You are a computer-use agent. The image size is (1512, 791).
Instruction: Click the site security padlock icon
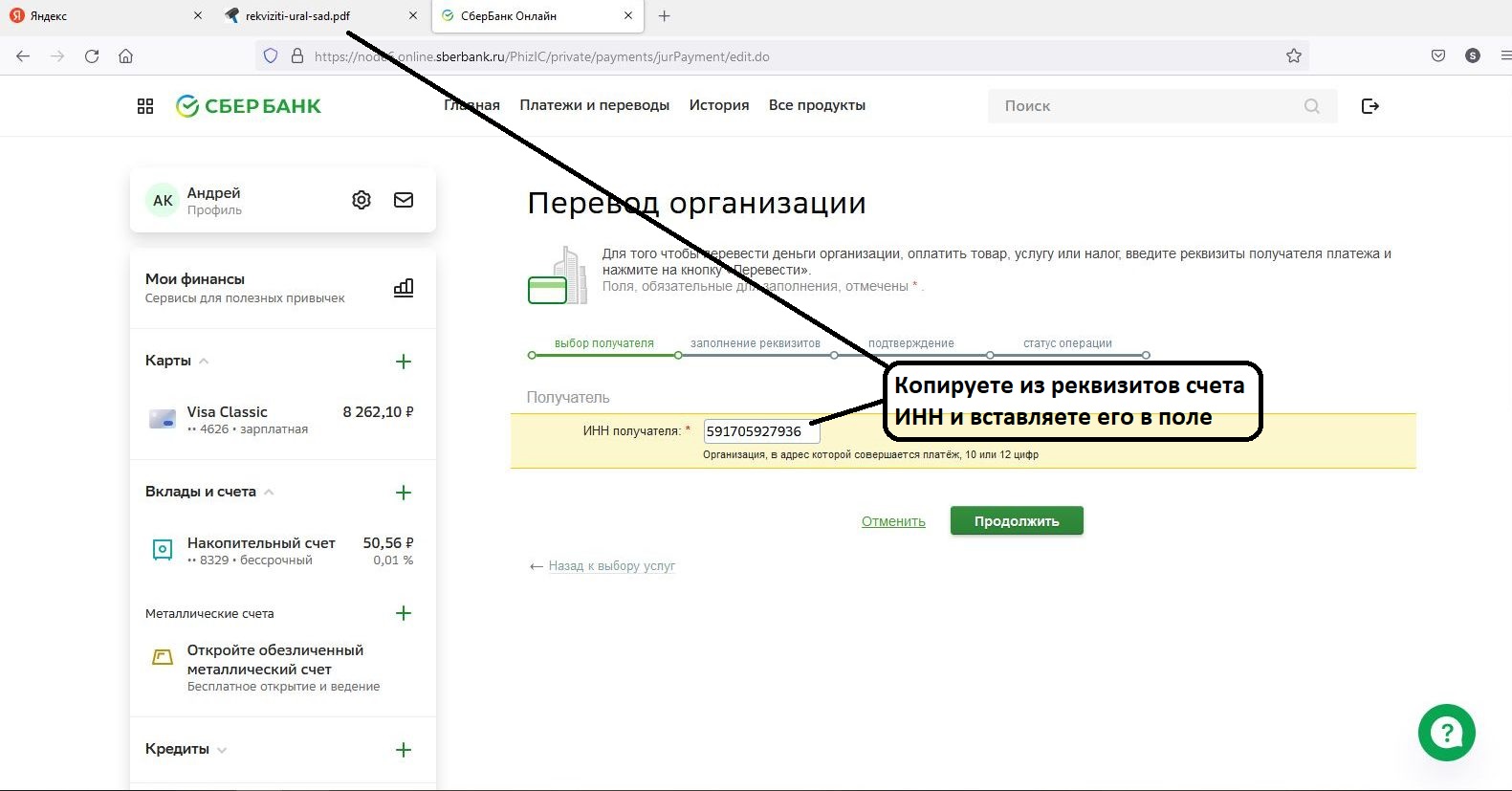(296, 56)
